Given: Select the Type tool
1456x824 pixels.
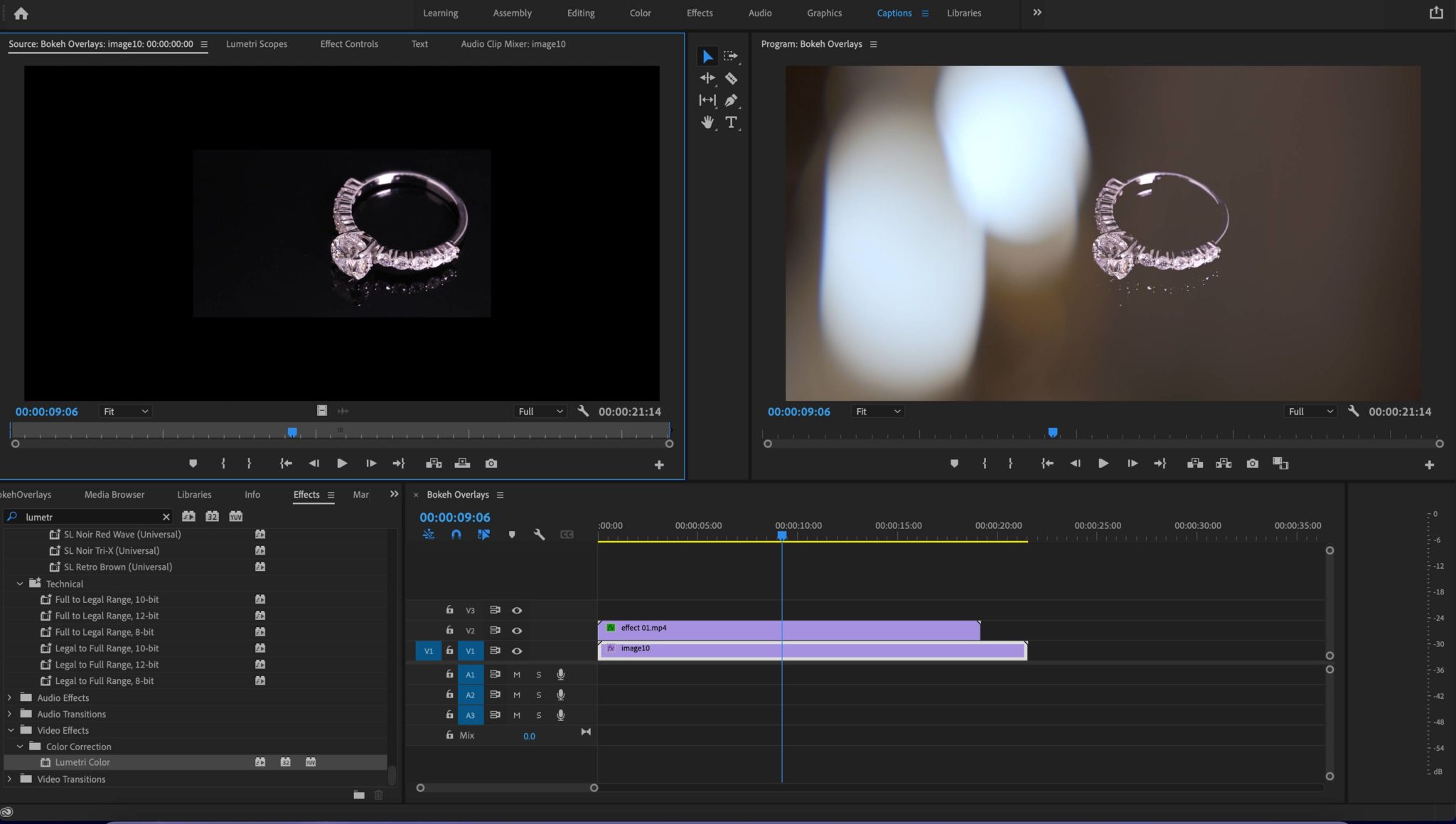Looking at the screenshot, I should tap(731, 122).
